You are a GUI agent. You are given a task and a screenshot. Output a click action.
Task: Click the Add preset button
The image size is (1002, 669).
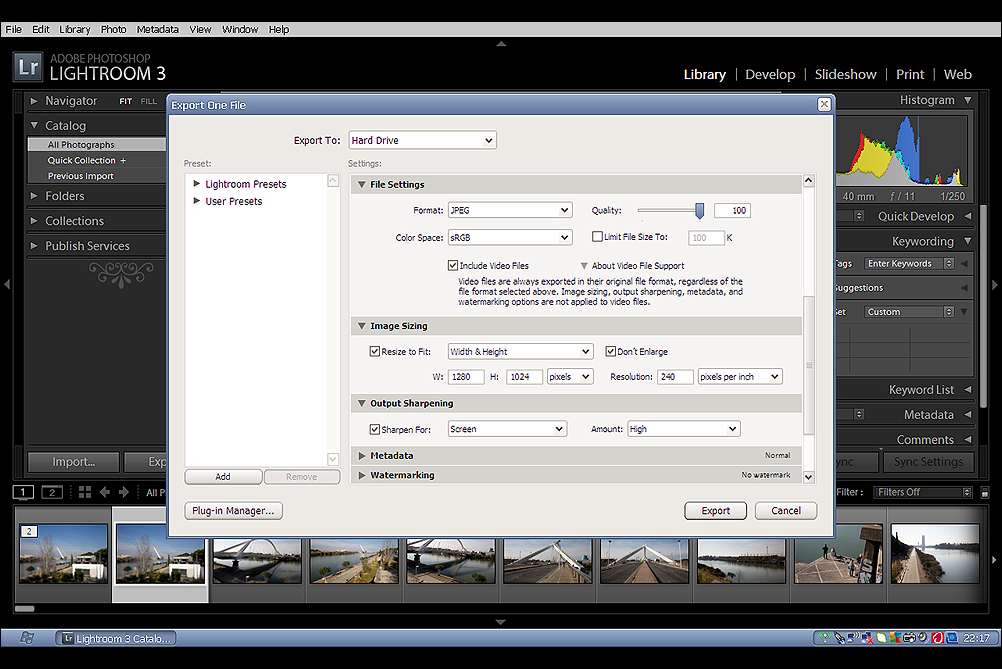coord(223,477)
